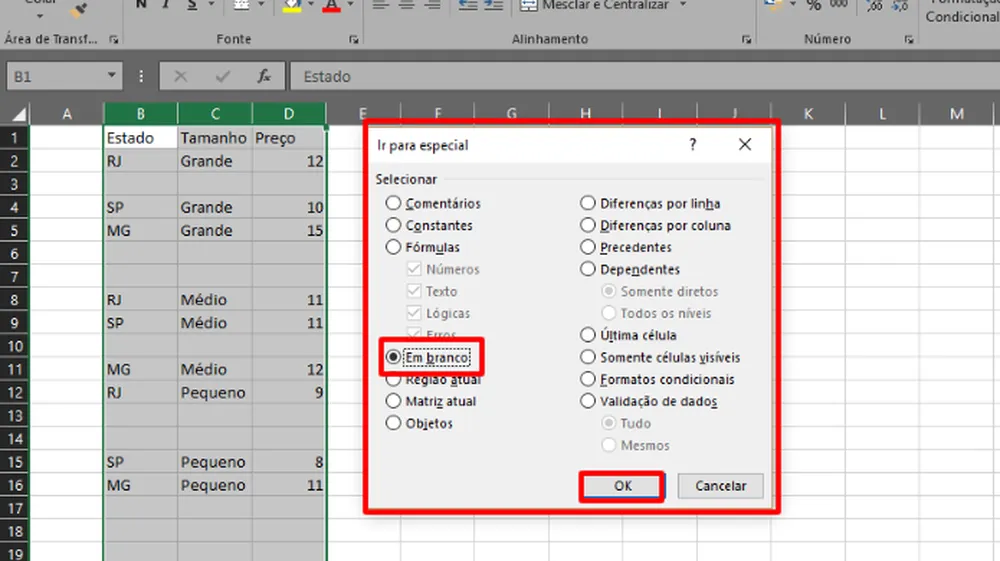Open Fonte group dialog launcher
Viewport: 1000px width, 561px height.
click(353, 40)
